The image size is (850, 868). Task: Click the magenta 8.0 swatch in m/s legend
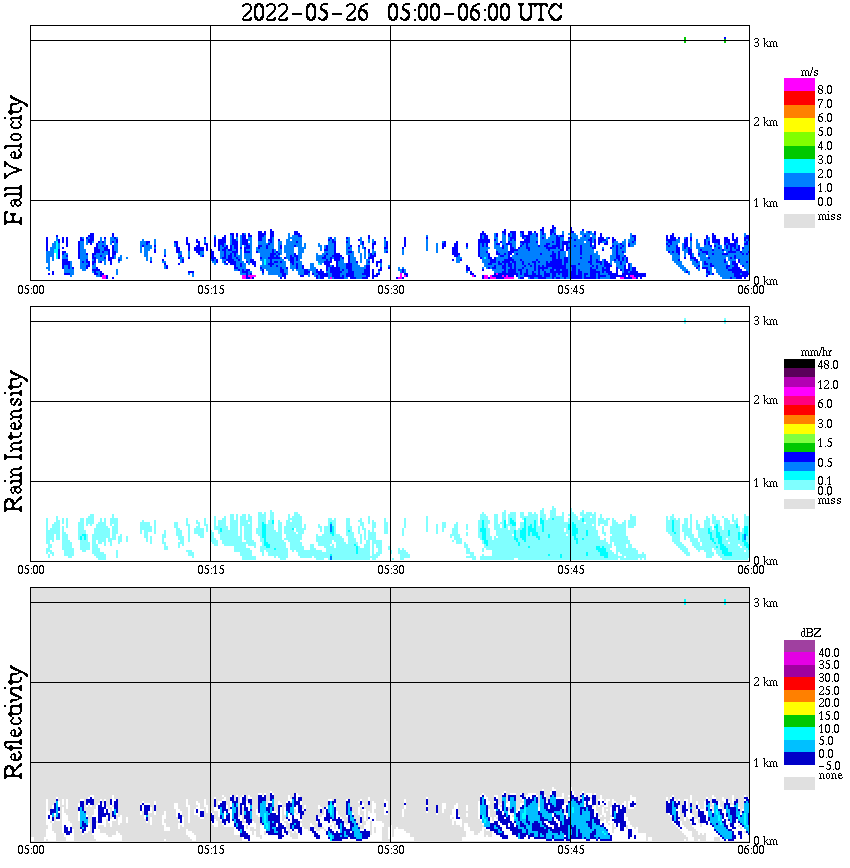click(799, 85)
